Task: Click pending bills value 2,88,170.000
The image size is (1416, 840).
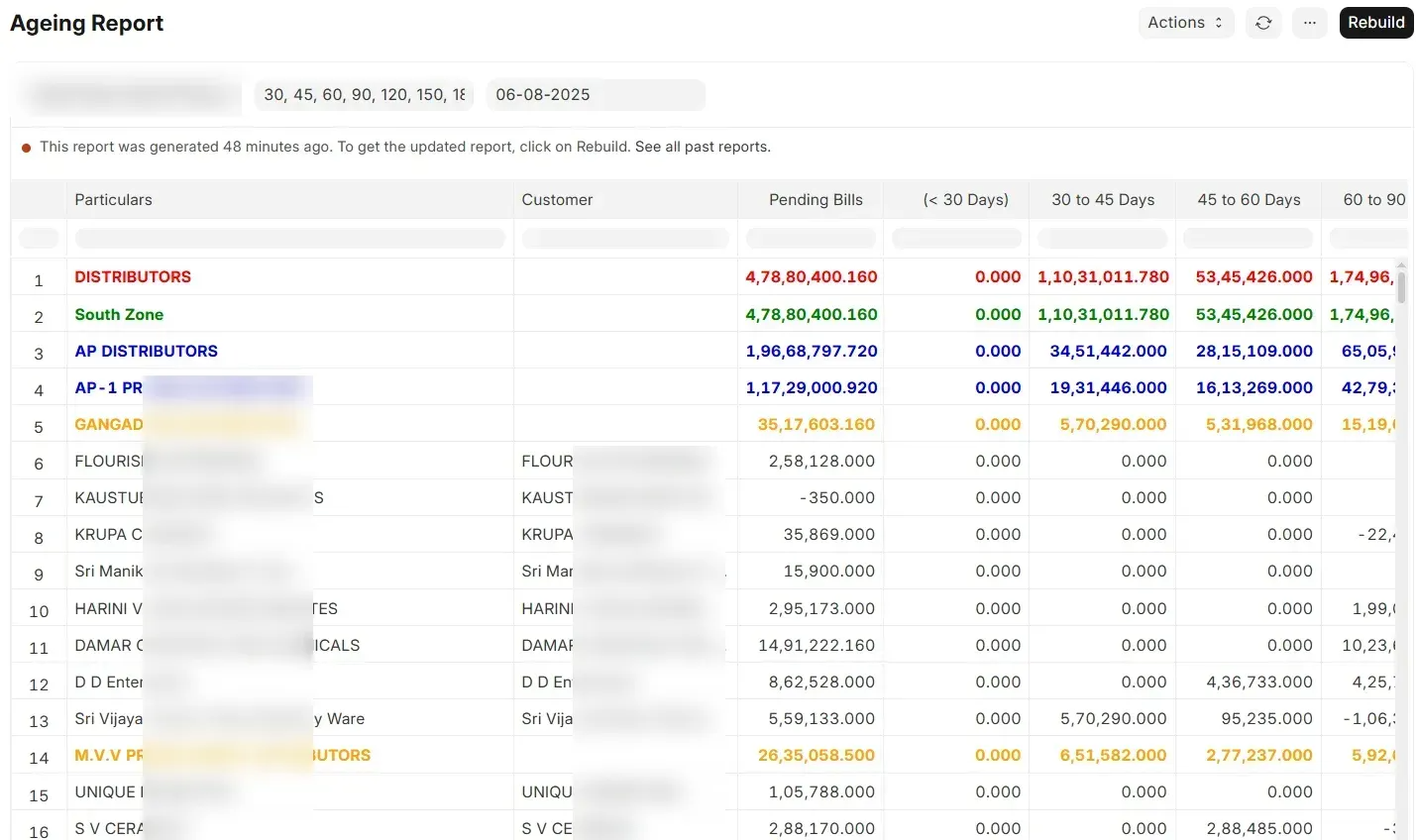Action: pyautogui.click(x=821, y=828)
